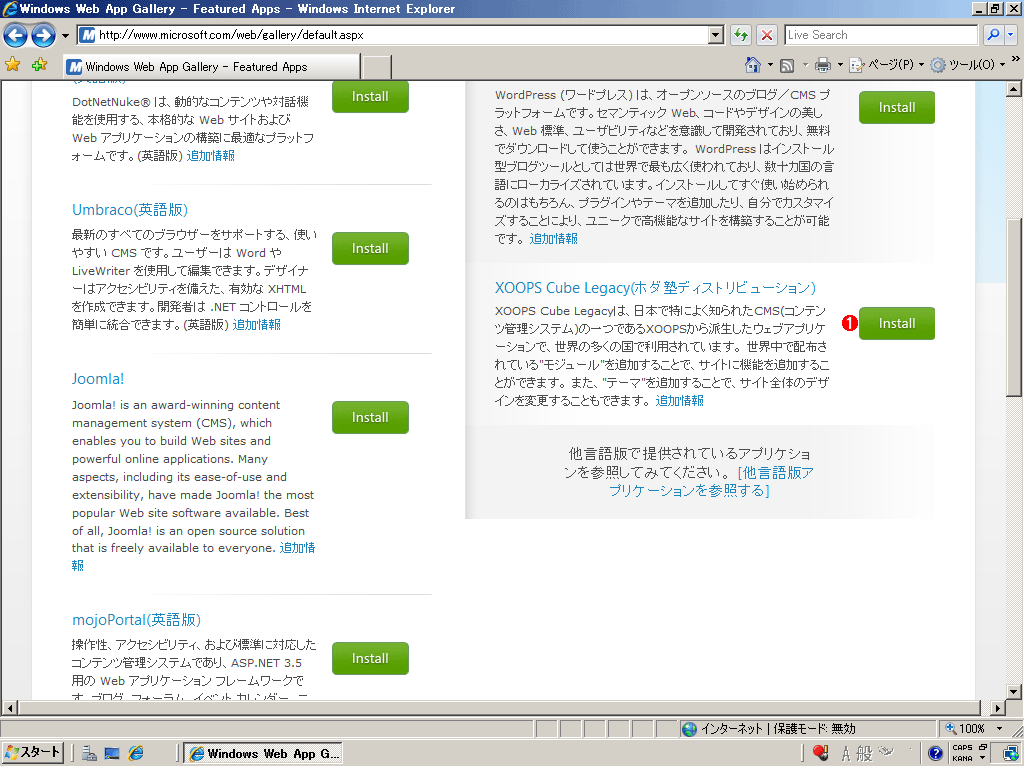Open the スタート menu
Viewport: 1024px width, 766px height.
click(x=31, y=753)
